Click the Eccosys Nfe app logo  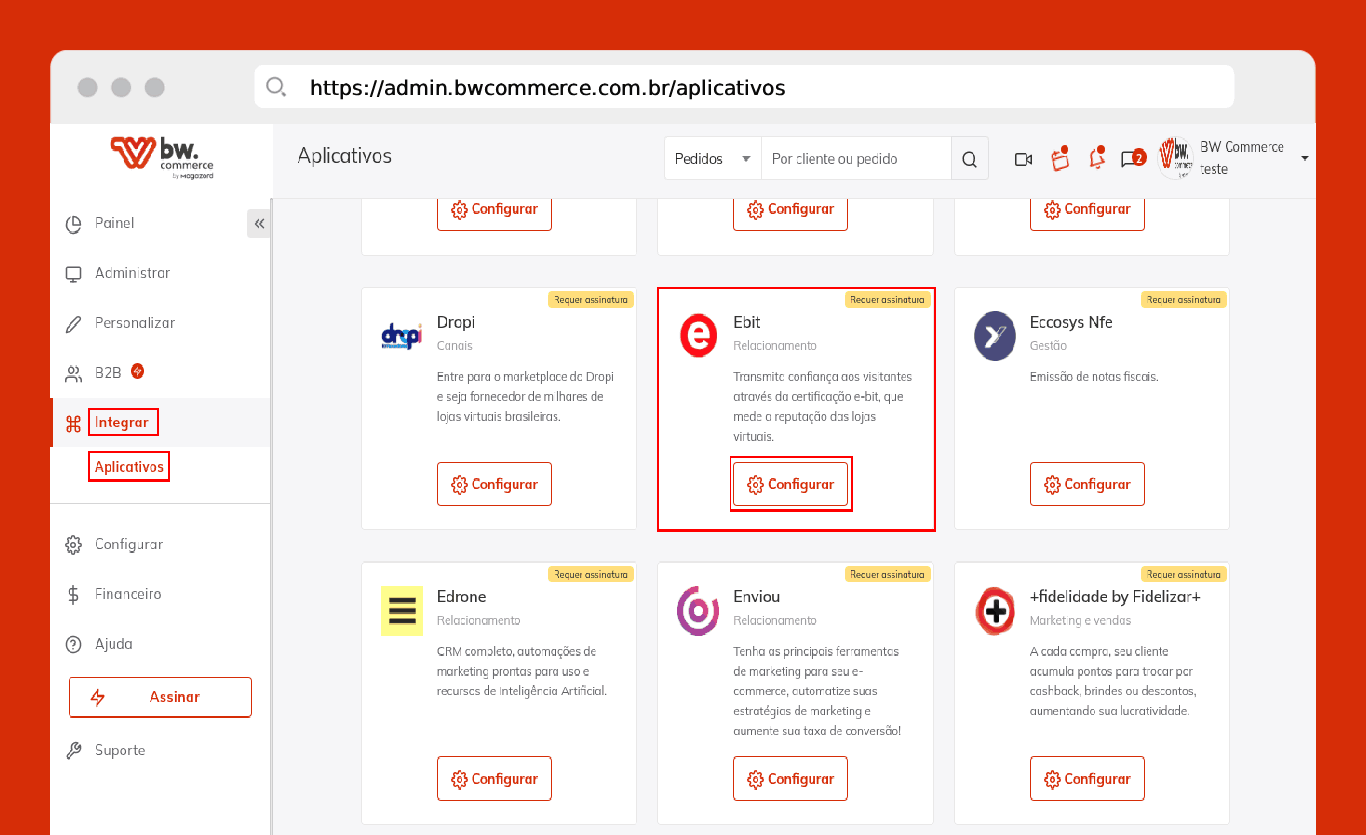click(x=994, y=336)
